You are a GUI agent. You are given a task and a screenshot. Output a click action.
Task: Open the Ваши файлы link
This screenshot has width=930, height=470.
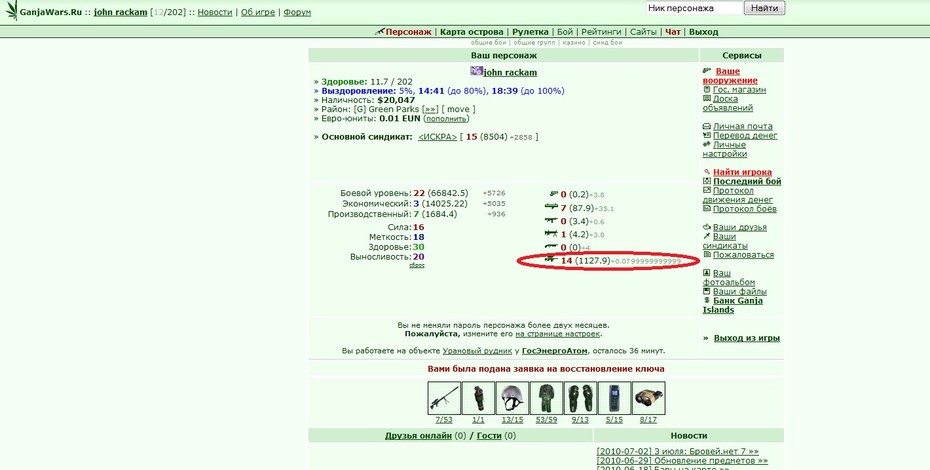(x=740, y=291)
